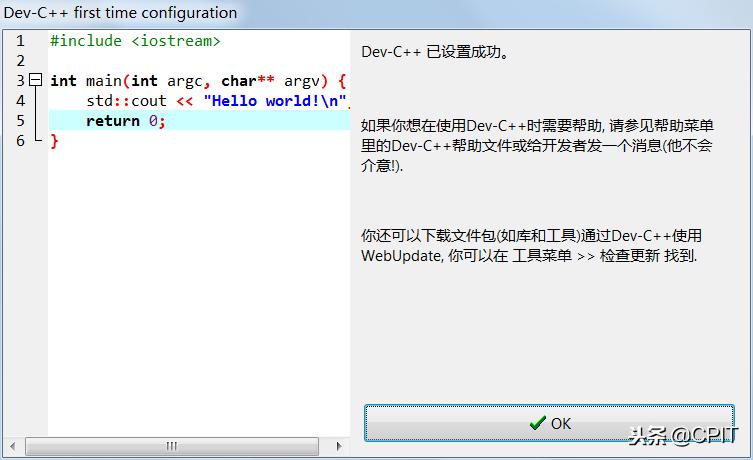The width and height of the screenshot is (753, 460).
Task: Click the 'Dev-C++ 已设置成功。' message
Action: coord(435,52)
